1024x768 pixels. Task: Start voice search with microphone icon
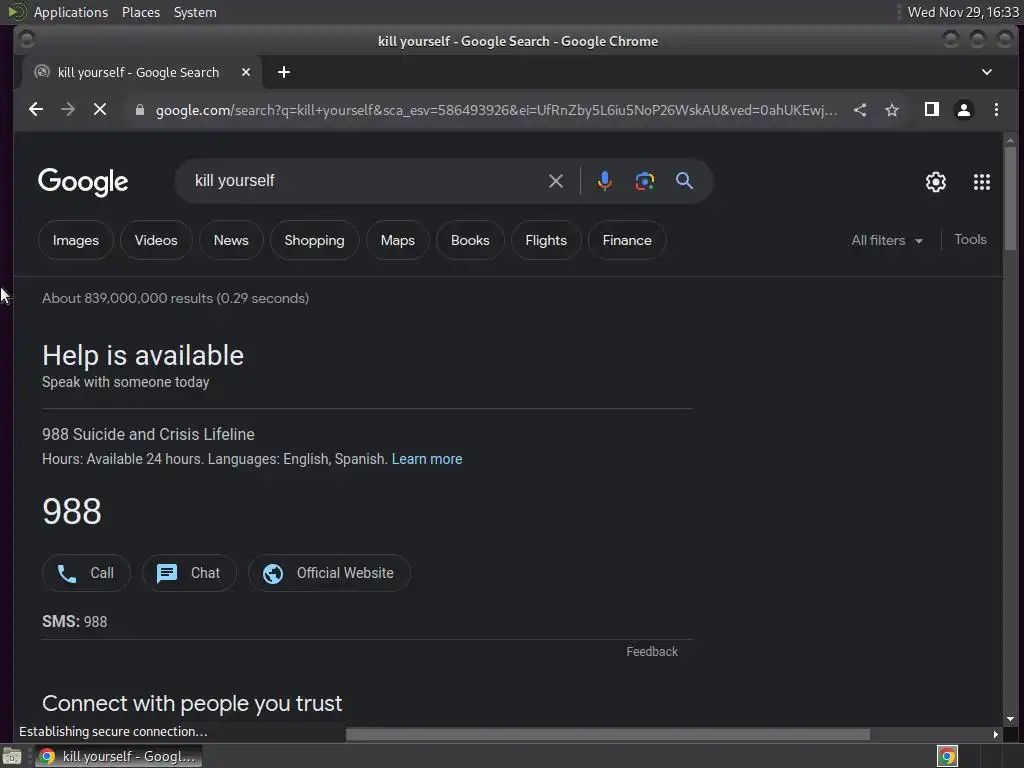click(x=605, y=181)
